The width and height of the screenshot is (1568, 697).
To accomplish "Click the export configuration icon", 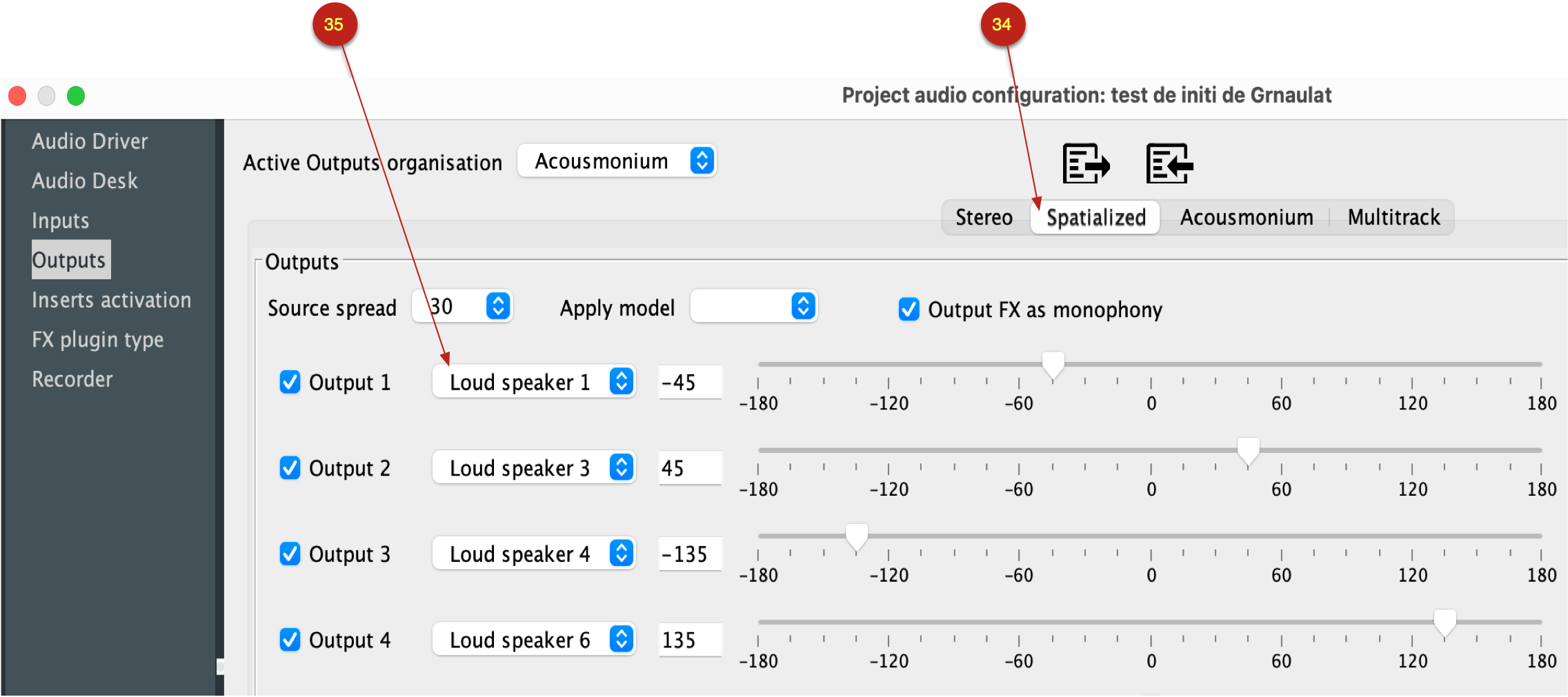I will click(1086, 163).
